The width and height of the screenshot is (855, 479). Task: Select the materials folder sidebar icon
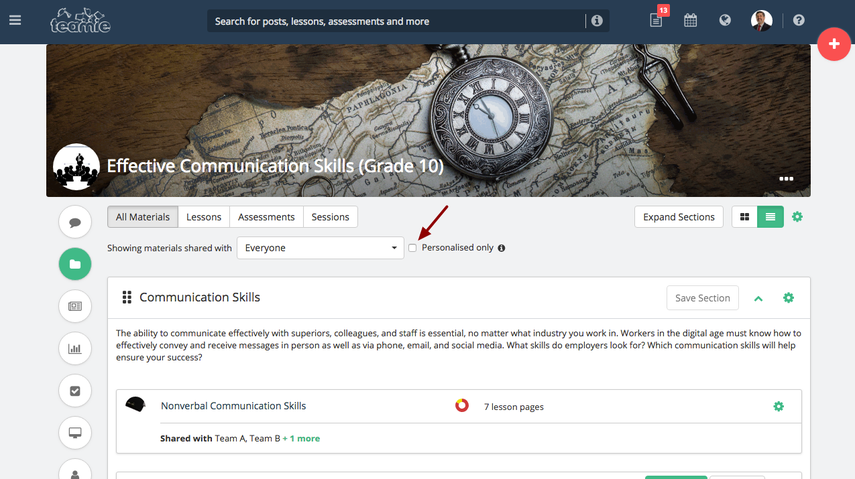[x=75, y=264]
